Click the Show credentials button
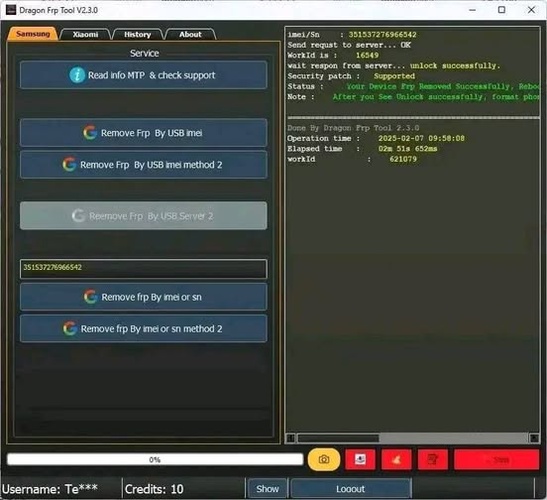The height and width of the screenshot is (500, 547). (267, 488)
